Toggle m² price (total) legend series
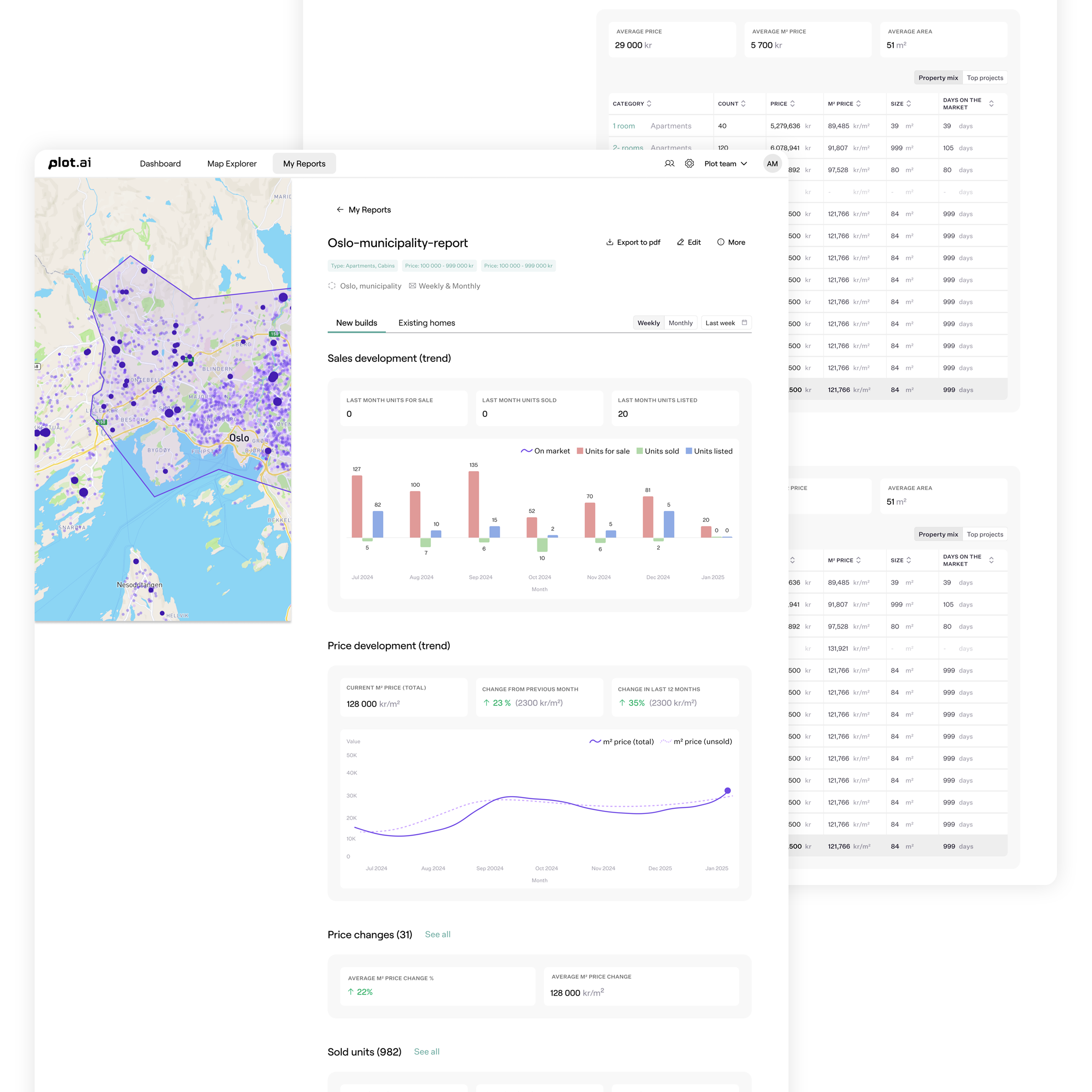This screenshot has height=1092, width=1092. click(x=621, y=742)
